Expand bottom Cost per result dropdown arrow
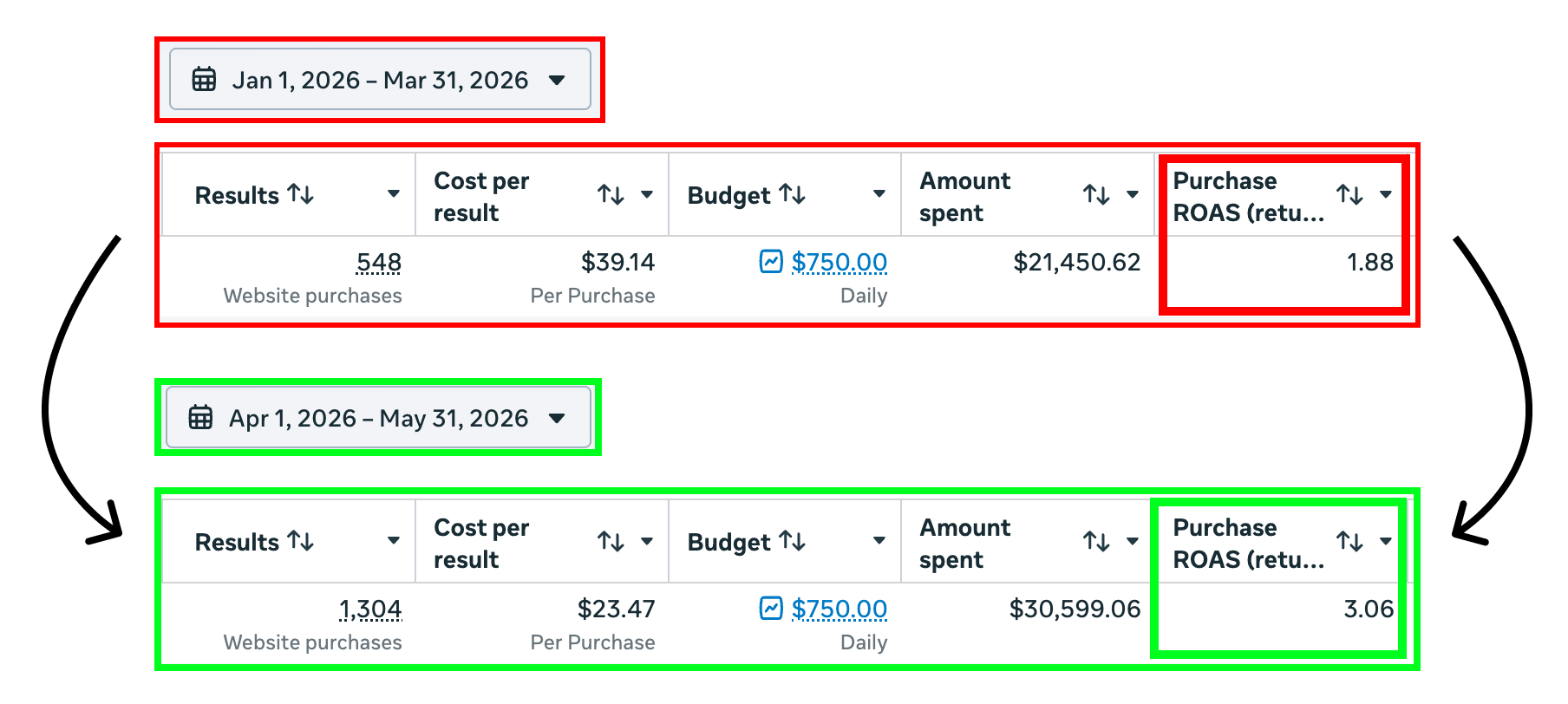 [x=647, y=541]
